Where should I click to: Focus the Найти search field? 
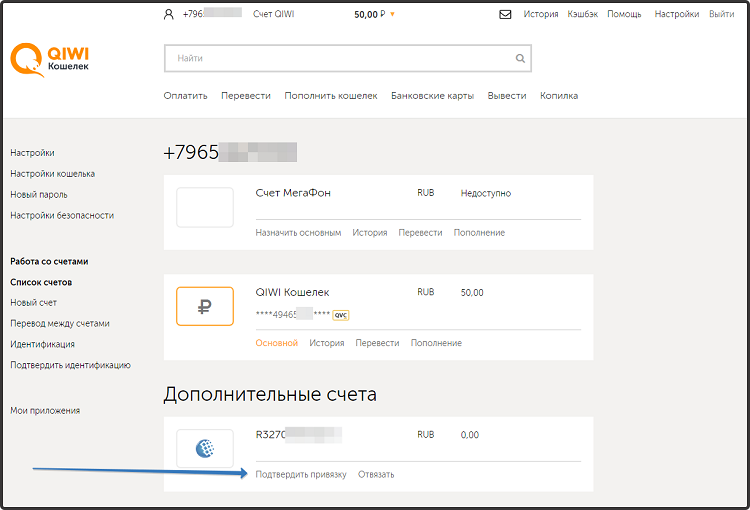click(348, 58)
